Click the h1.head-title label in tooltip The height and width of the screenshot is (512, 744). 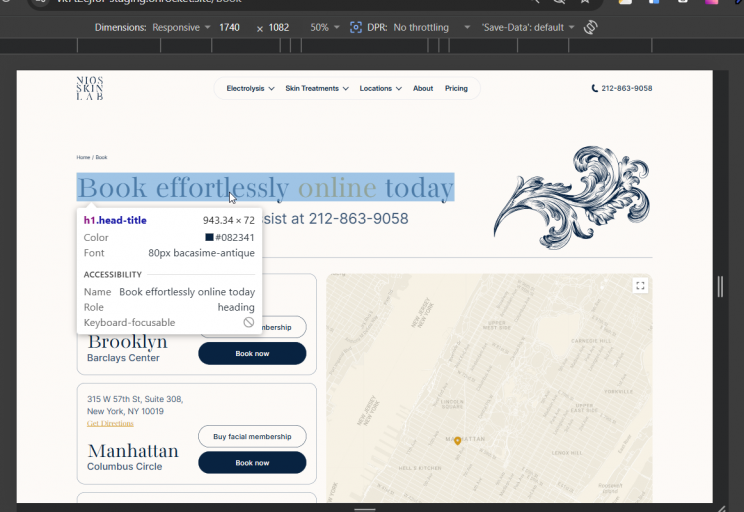tap(115, 220)
